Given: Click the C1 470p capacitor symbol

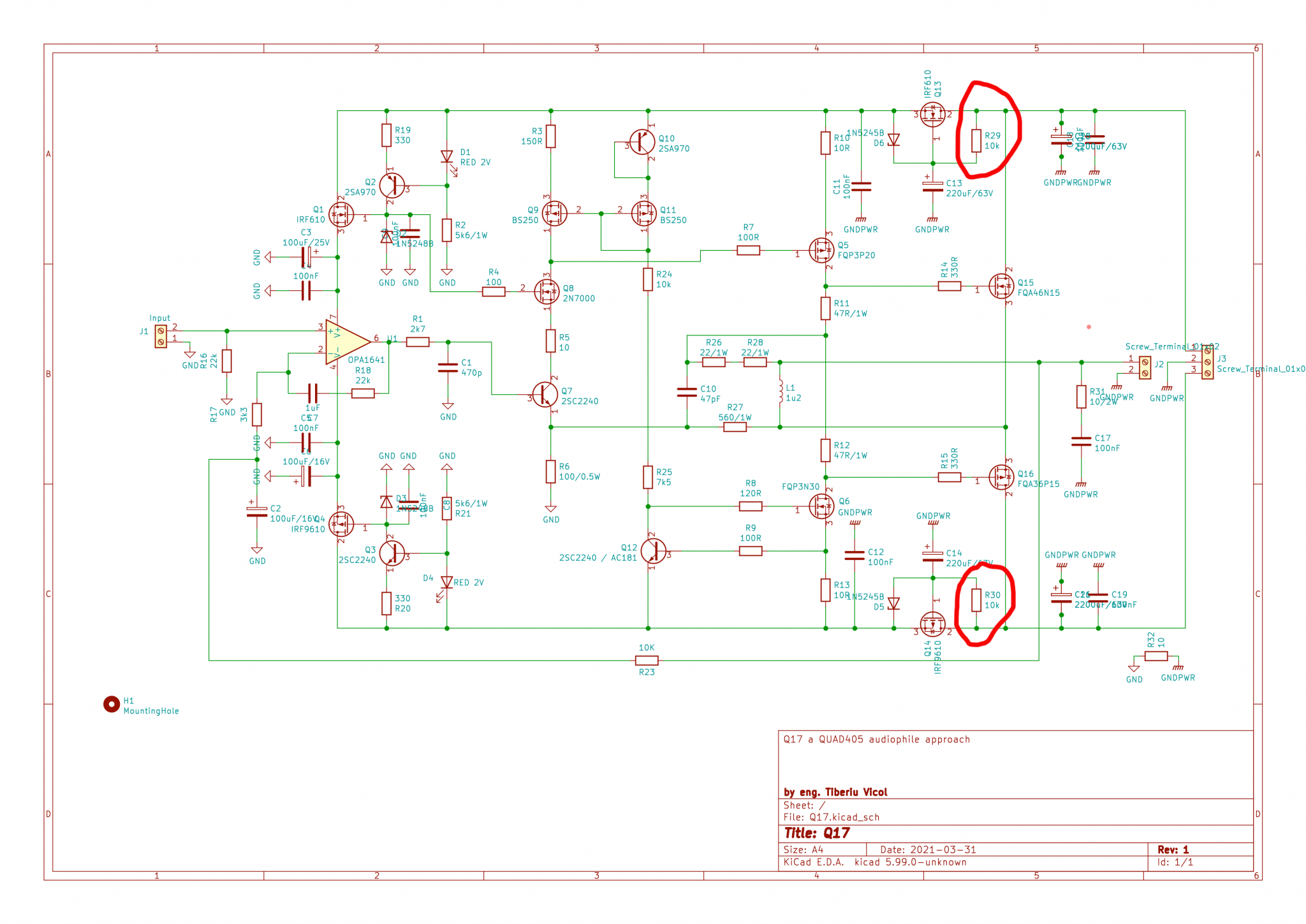Looking at the screenshot, I should click(448, 367).
